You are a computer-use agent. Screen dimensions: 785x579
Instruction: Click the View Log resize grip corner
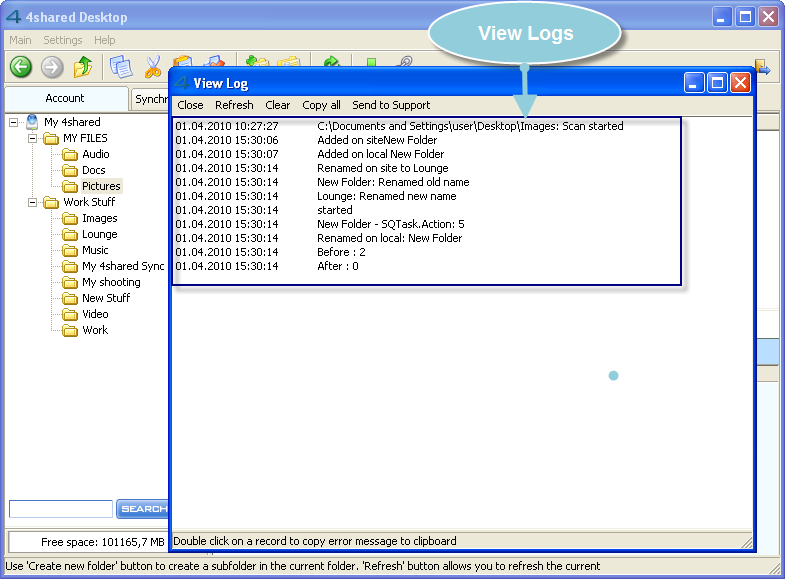click(x=746, y=543)
